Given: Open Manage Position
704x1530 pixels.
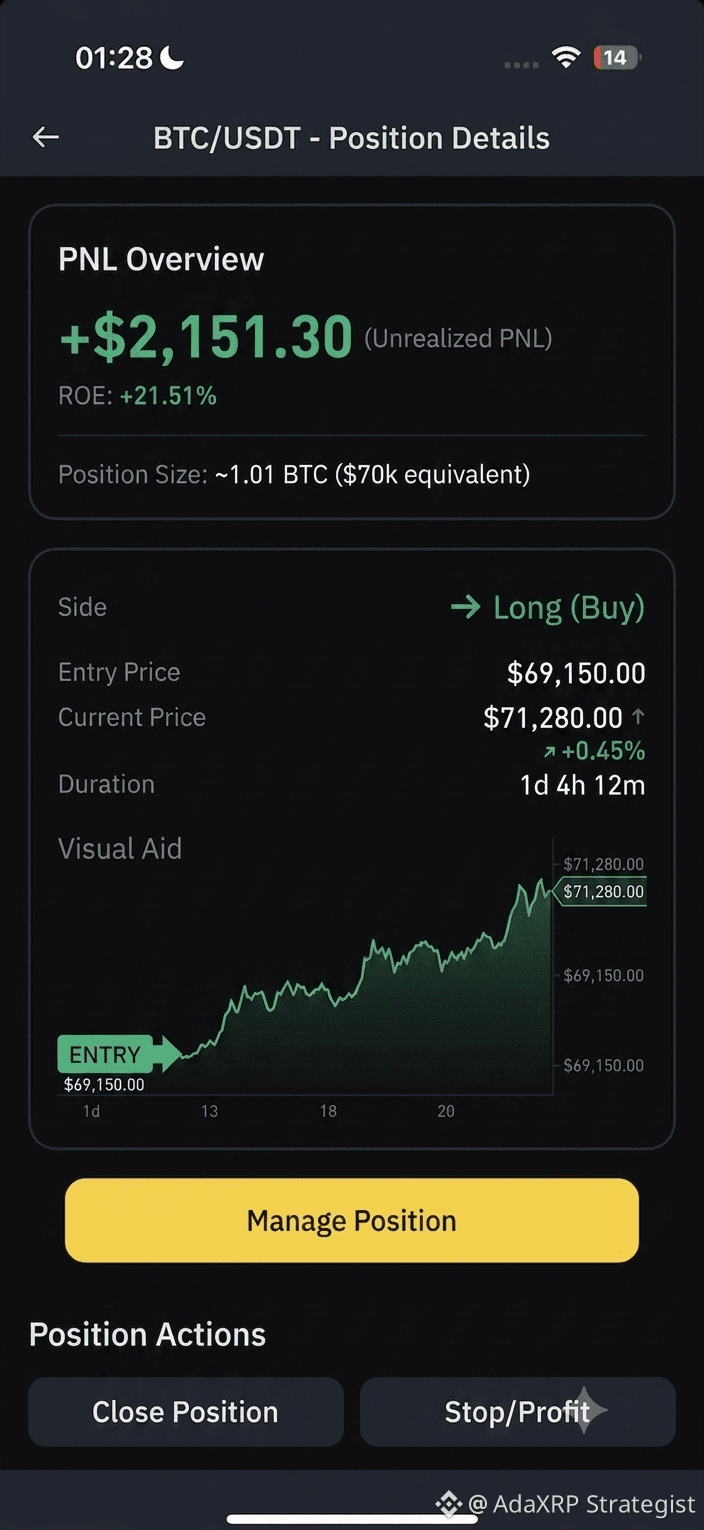Looking at the screenshot, I should click(x=352, y=1220).
